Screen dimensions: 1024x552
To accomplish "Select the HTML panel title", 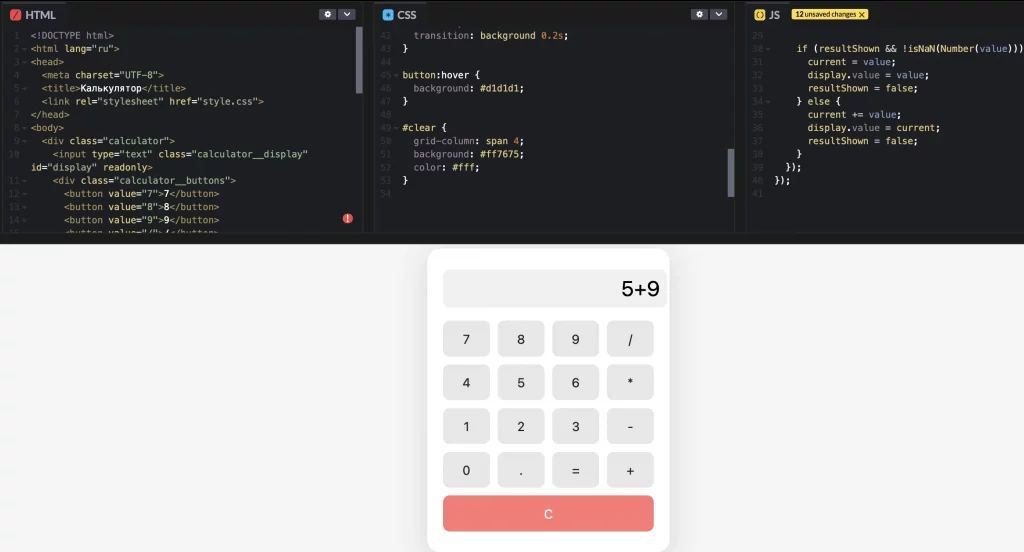I will (x=40, y=14).
